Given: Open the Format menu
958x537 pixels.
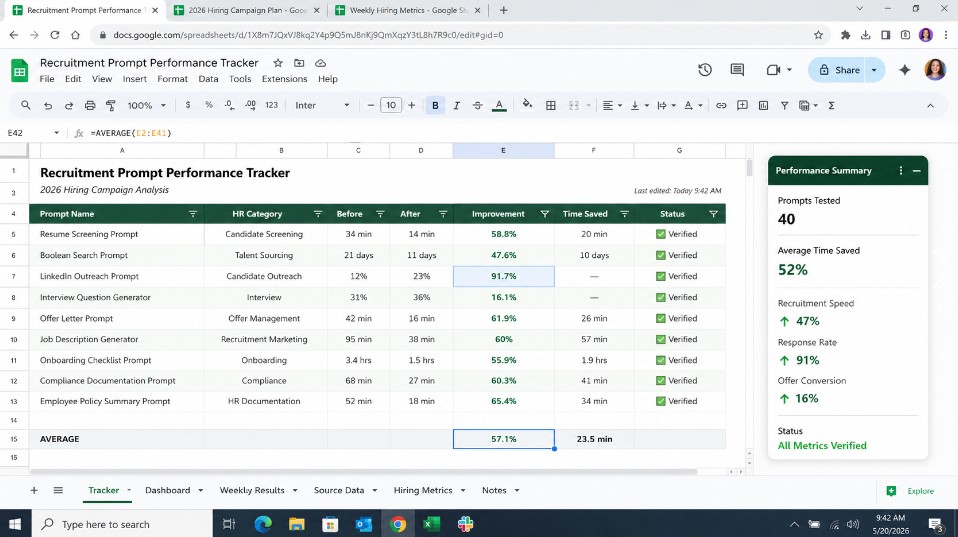Looking at the screenshot, I should [172, 79].
